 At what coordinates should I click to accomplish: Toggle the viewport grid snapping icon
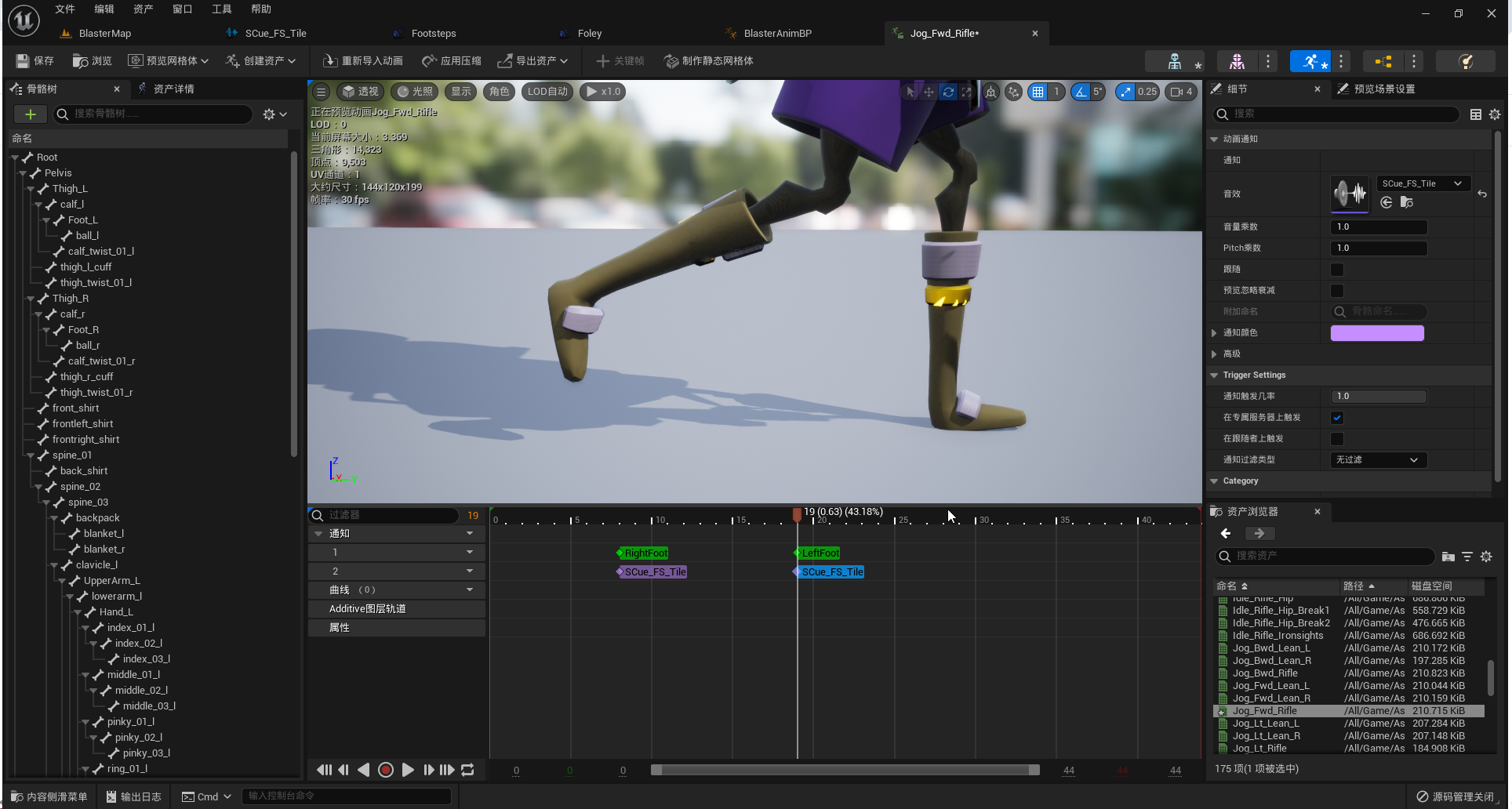(x=1038, y=92)
